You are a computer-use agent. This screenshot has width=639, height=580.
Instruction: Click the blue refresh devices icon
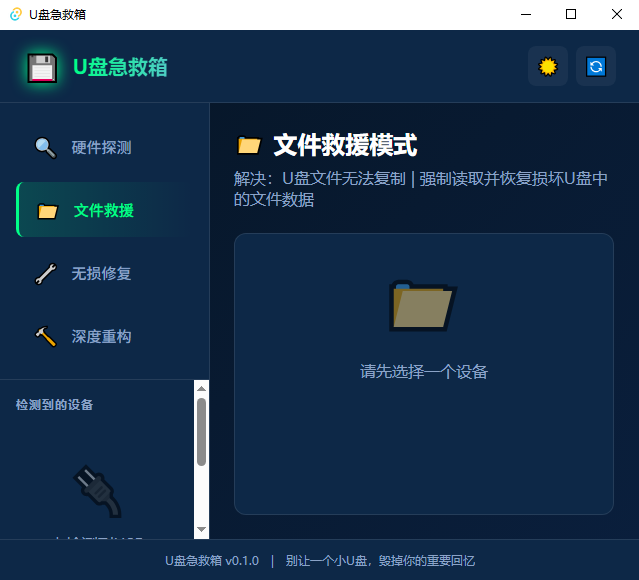pos(596,66)
